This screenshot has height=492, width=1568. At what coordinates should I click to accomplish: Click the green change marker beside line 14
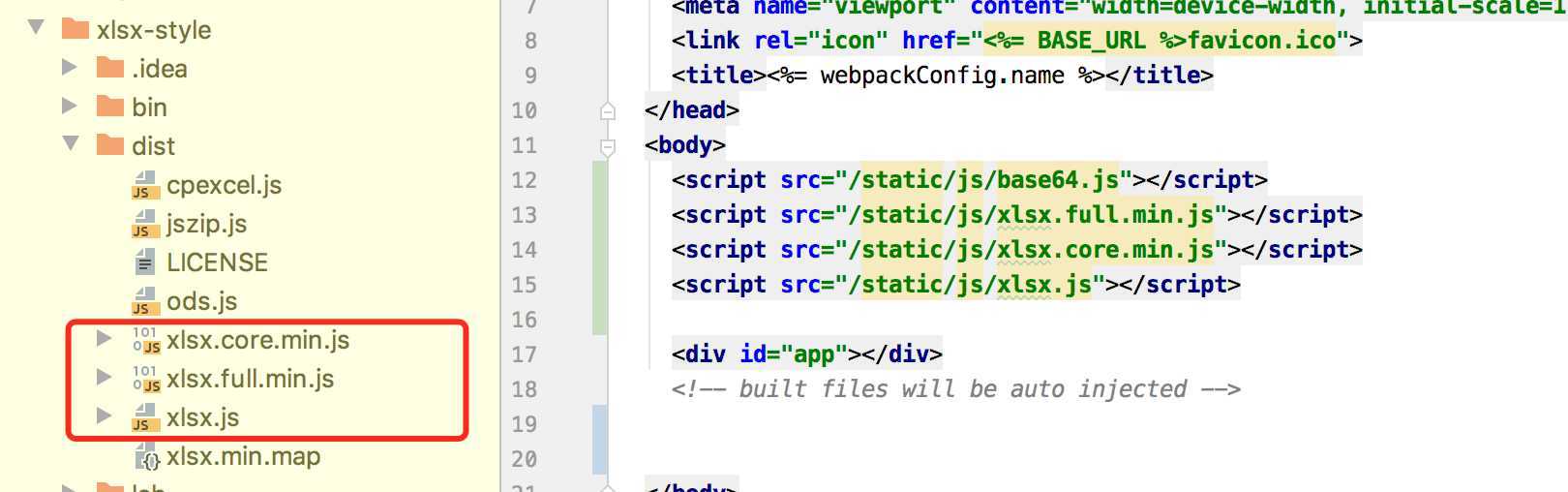(600, 250)
